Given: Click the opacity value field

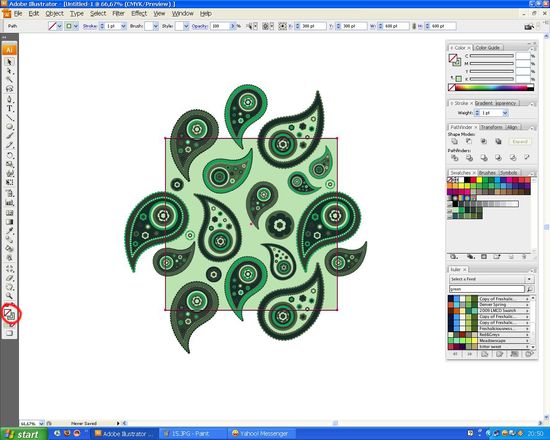Looking at the screenshot, I should (x=220, y=26).
